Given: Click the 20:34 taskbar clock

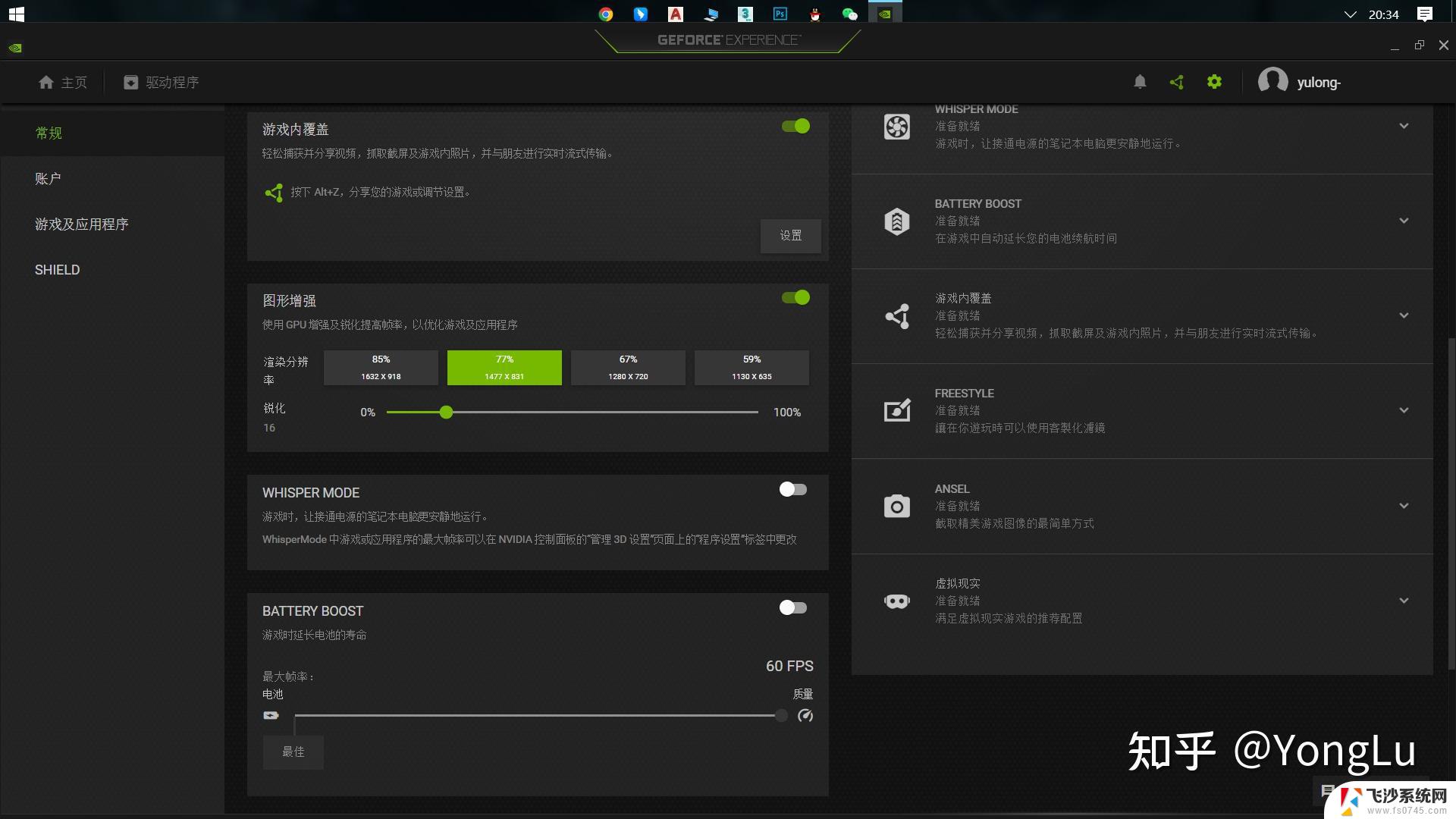Looking at the screenshot, I should pos(1383,14).
